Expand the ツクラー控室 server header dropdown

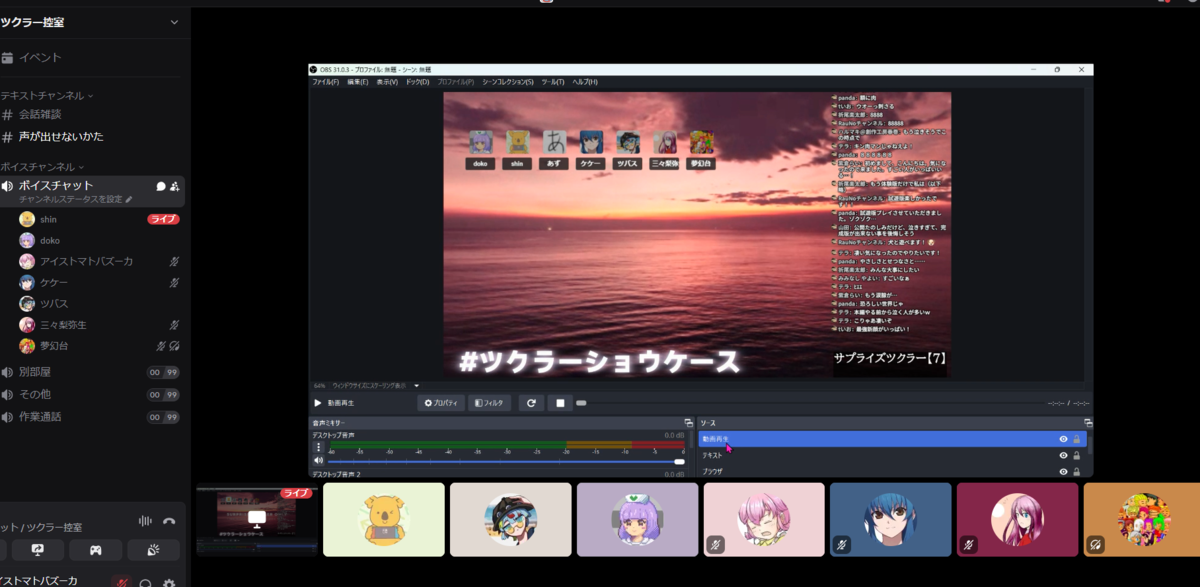click(x=175, y=22)
